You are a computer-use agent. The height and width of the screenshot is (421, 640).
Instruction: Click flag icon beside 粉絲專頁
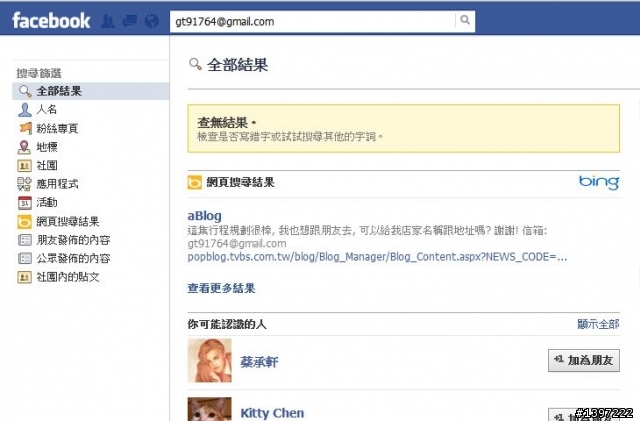pos(24,128)
